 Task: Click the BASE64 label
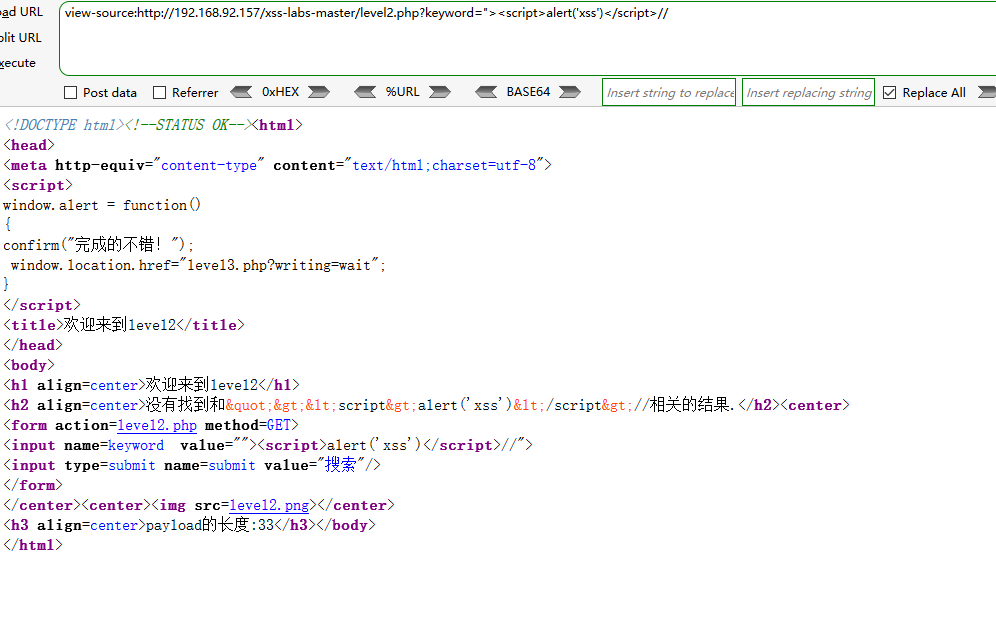(x=528, y=92)
